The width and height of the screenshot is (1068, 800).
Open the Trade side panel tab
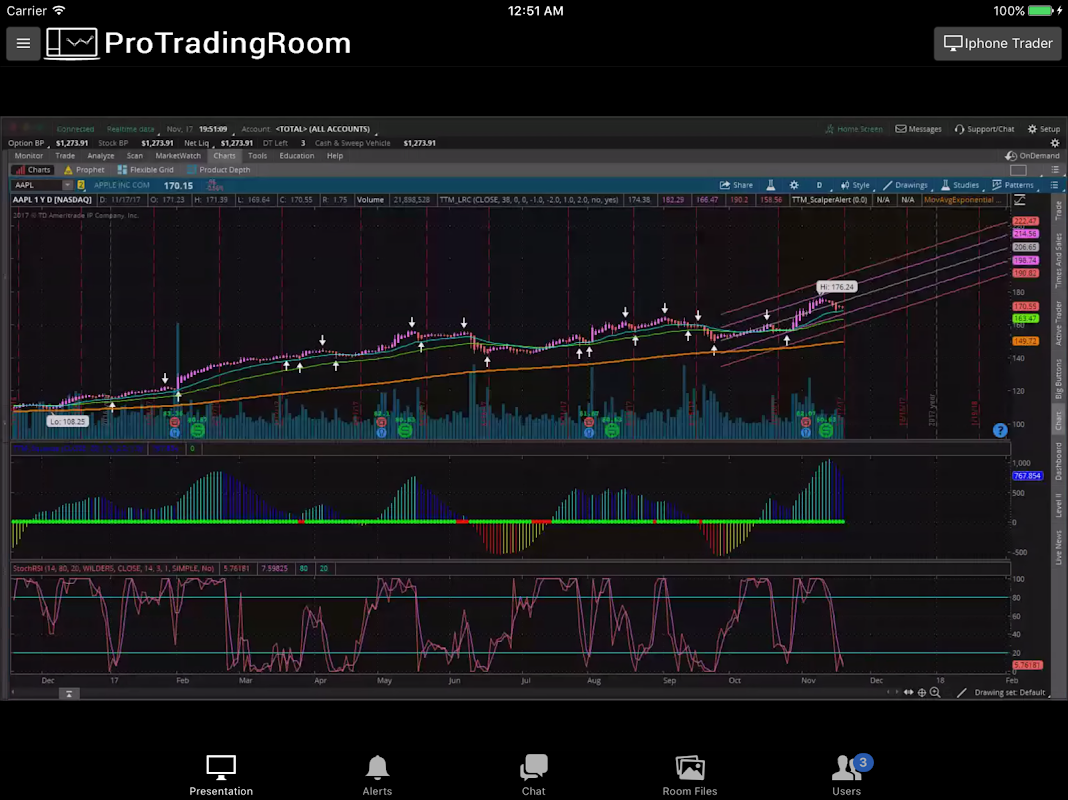(x=1058, y=210)
